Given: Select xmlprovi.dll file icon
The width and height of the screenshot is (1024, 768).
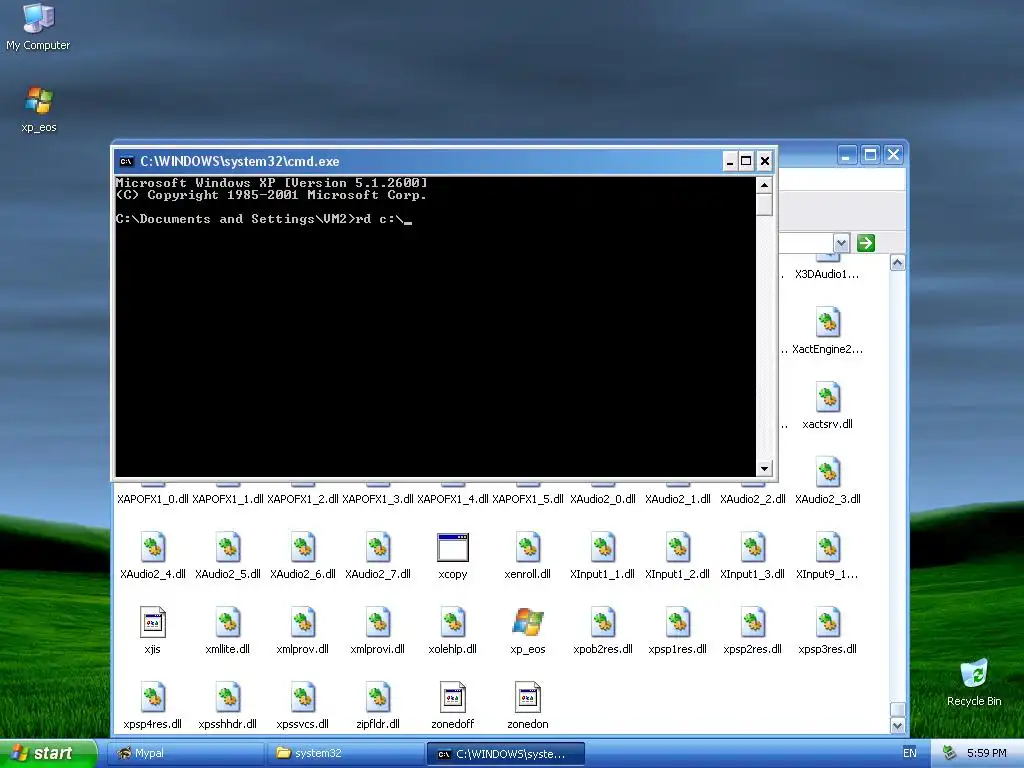Looking at the screenshot, I should [378, 622].
